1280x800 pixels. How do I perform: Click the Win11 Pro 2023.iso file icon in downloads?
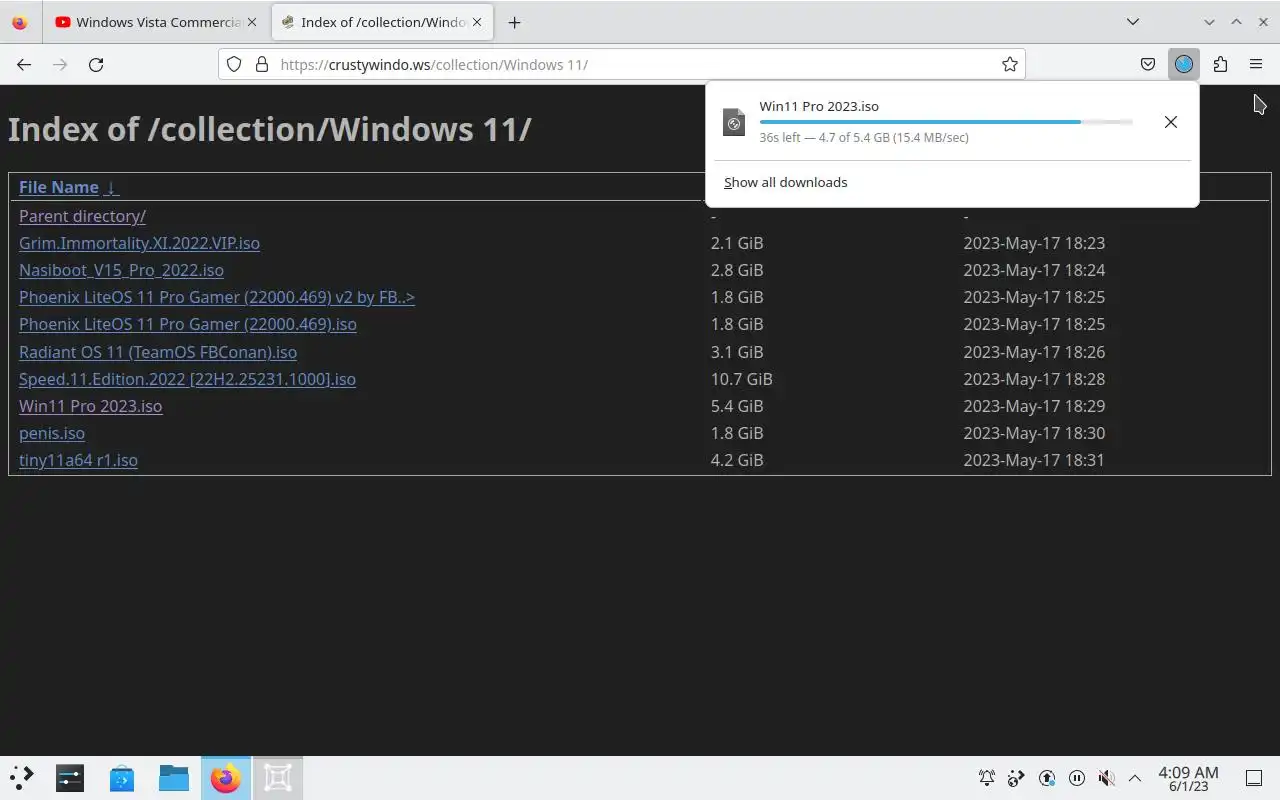(x=734, y=122)
